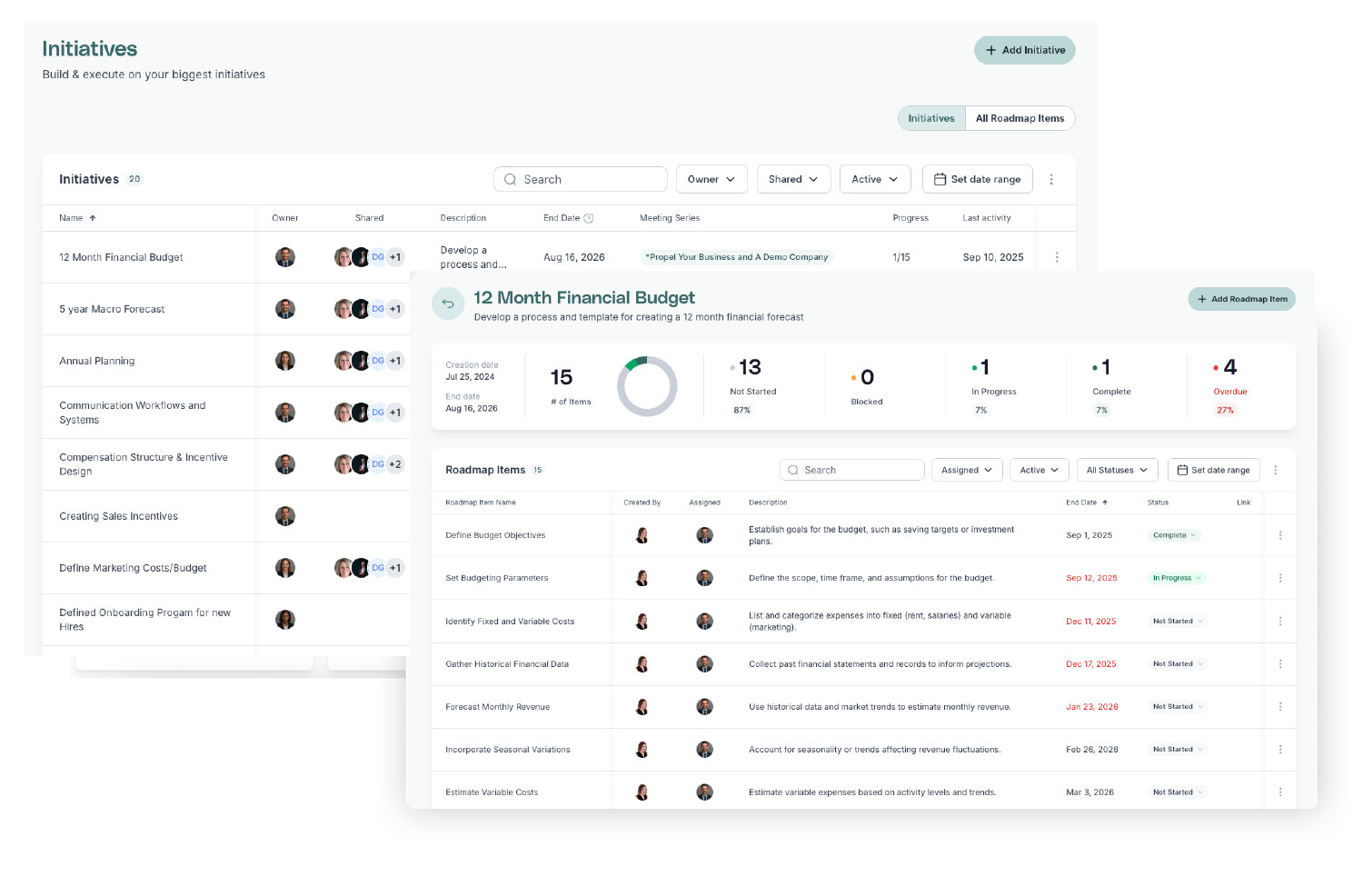Image resolution: width=1363 pixels, height=896 pixels.
Task: Open kebab menu in Initiatives table header
Action: (x=1051, y=180)
